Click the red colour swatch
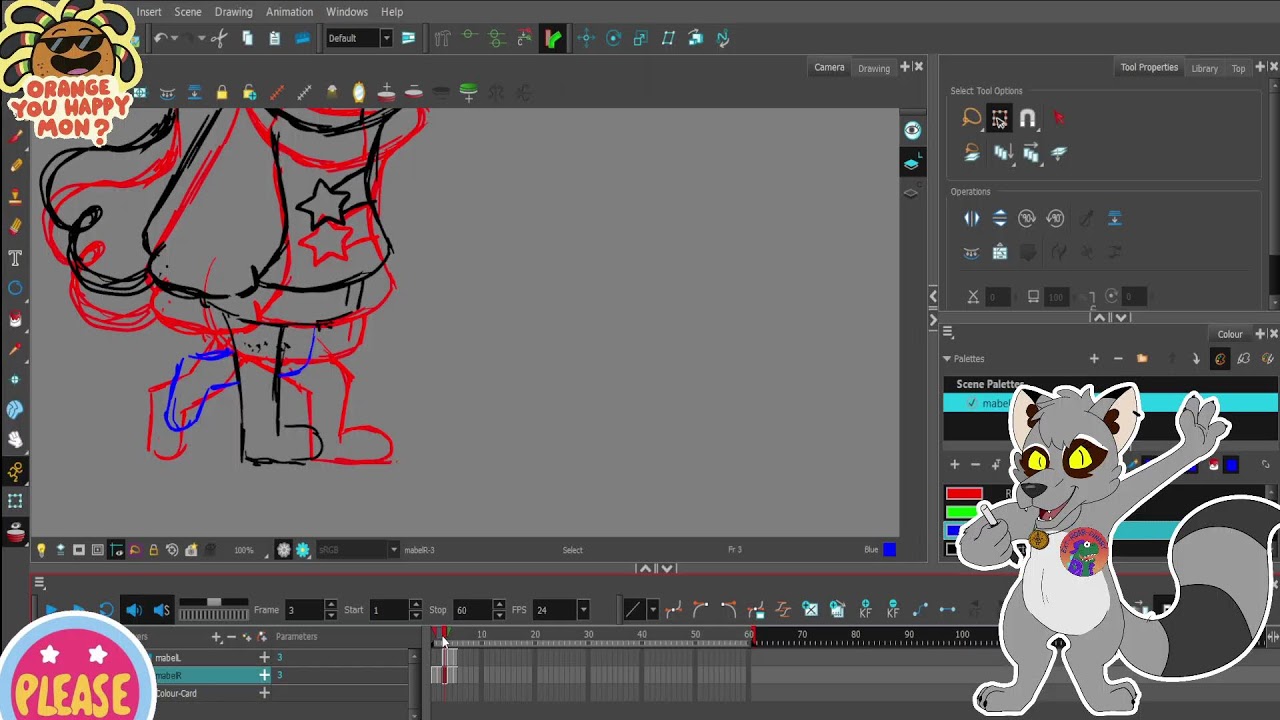 [964, 494]
